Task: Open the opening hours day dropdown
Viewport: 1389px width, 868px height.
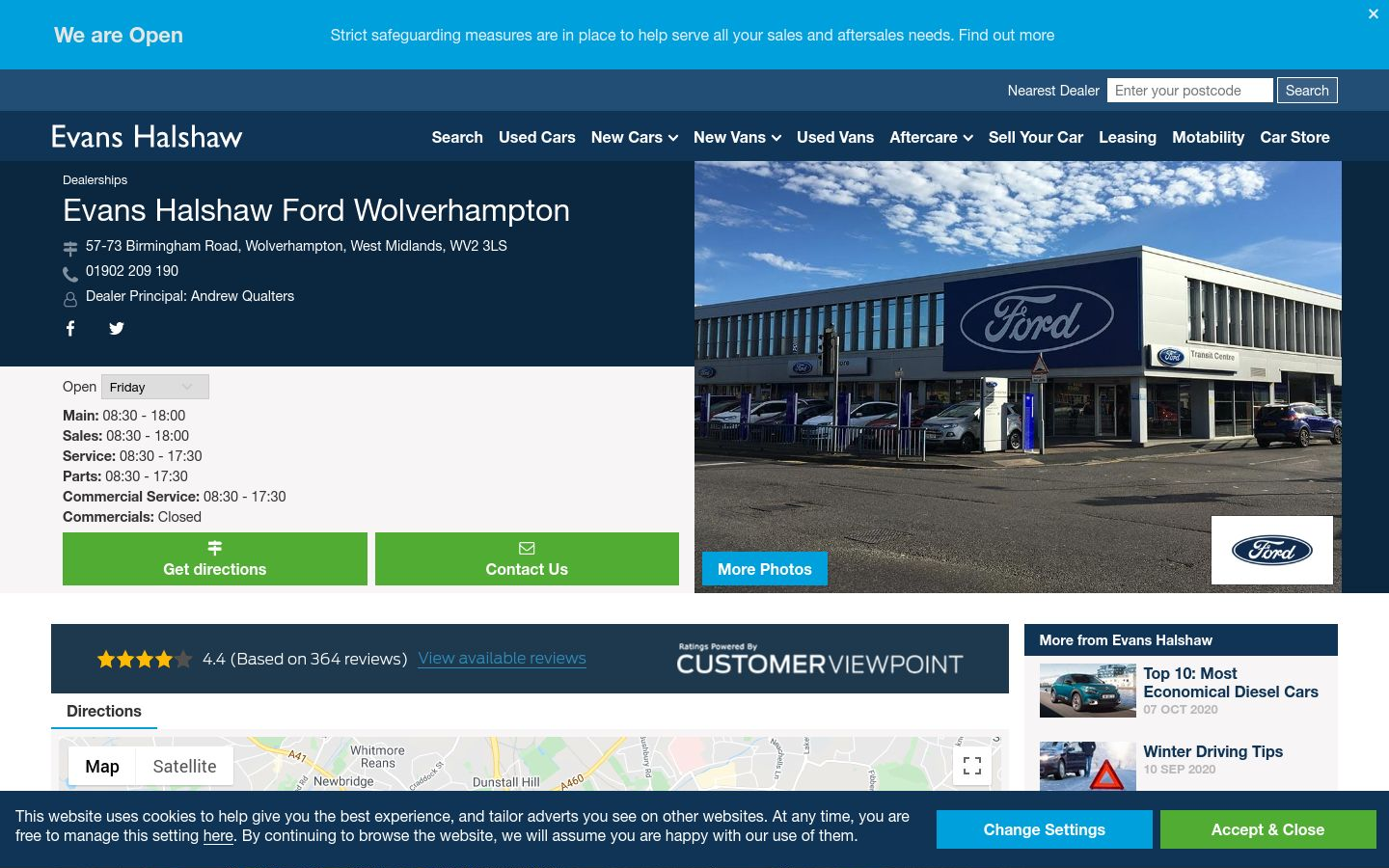Action: [x=155, y=387]
